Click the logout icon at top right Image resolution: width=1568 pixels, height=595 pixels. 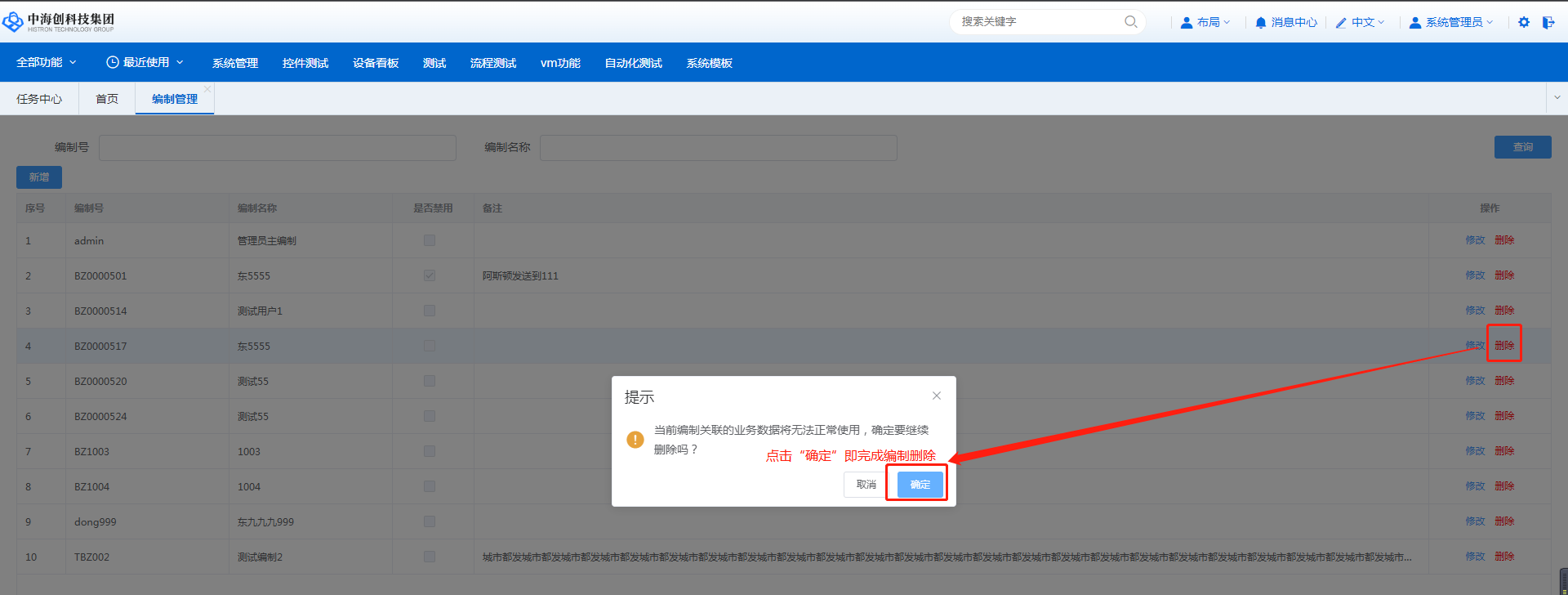1548,23
